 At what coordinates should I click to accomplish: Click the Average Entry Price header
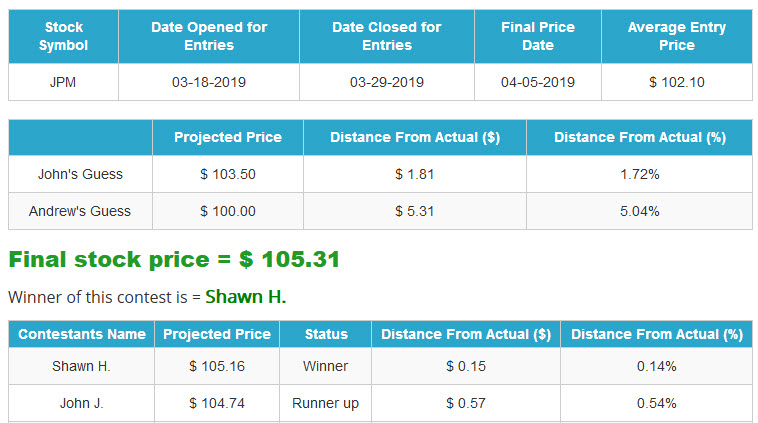677,36
